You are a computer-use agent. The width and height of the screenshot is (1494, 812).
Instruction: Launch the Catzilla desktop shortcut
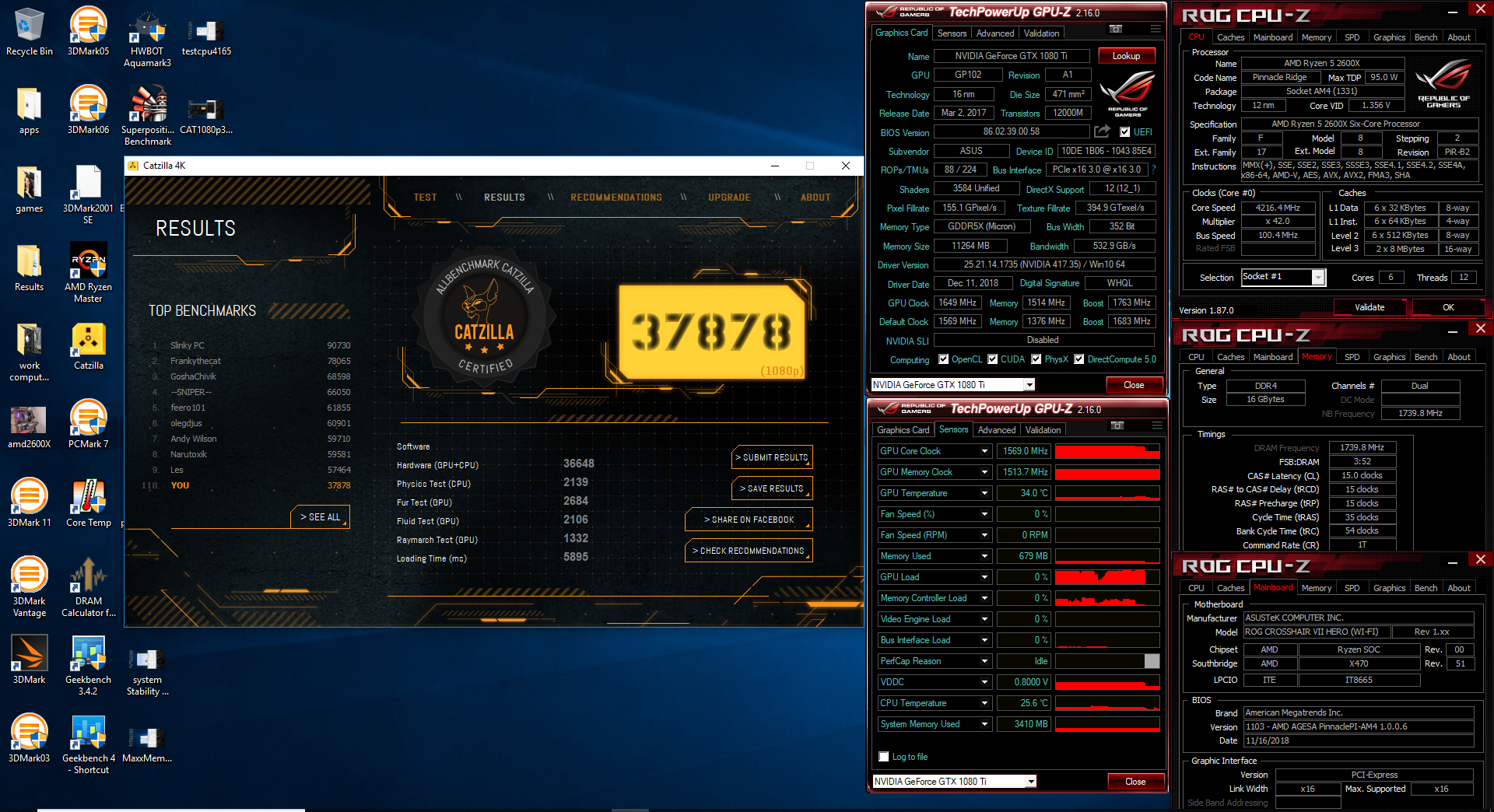pos(88,346)
